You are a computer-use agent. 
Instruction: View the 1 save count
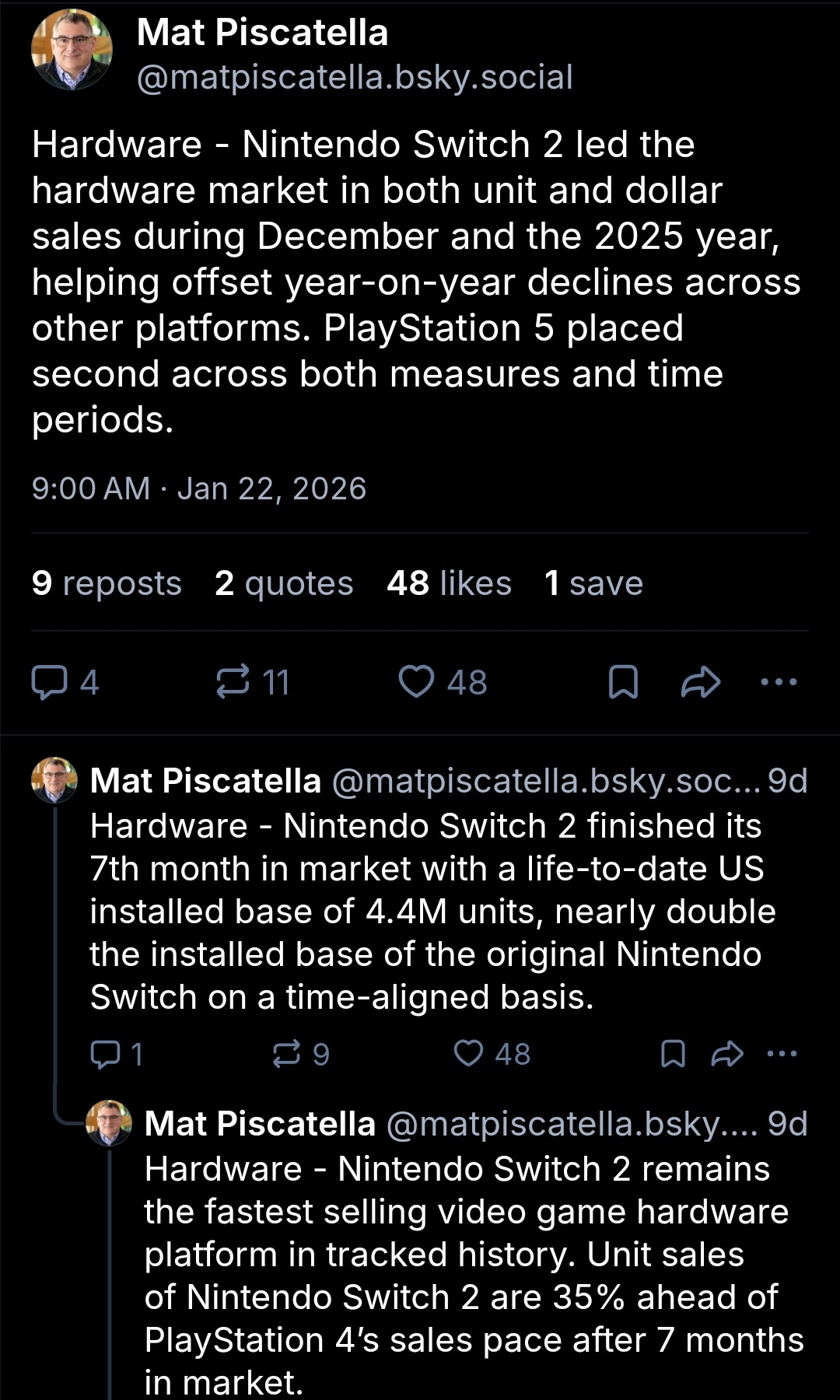point(593,583)
